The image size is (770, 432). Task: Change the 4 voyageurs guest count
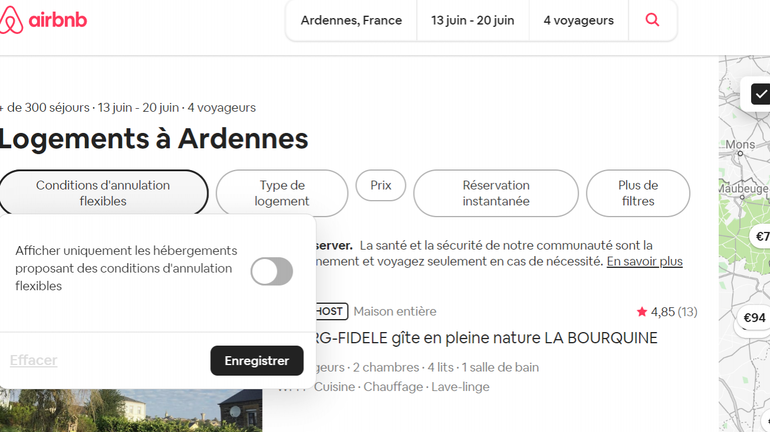pos(578,20)
